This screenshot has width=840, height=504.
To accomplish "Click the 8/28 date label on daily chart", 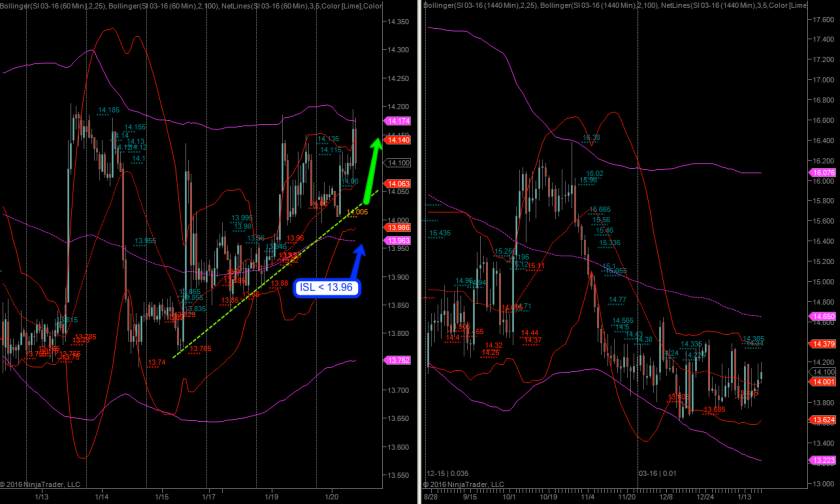I will pyautogui.click(x=430, y=497).
